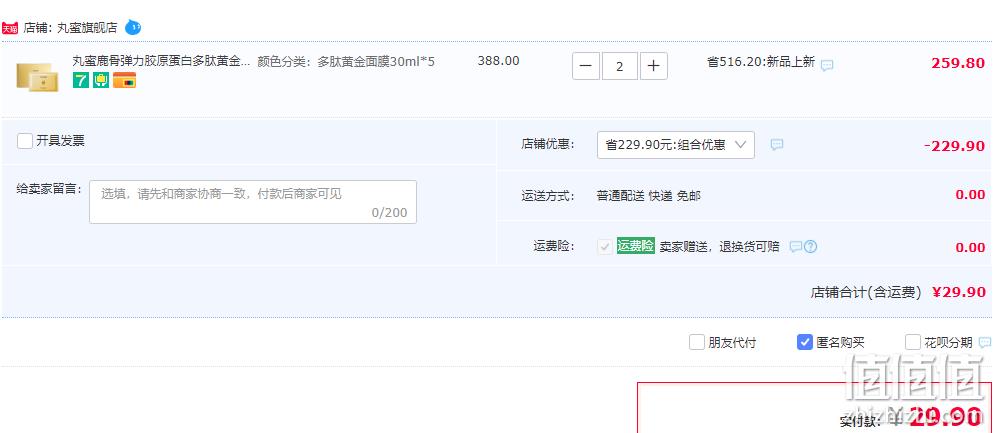Click the green 运费险 label badge
993x433 pixels.
pos(636,246)
